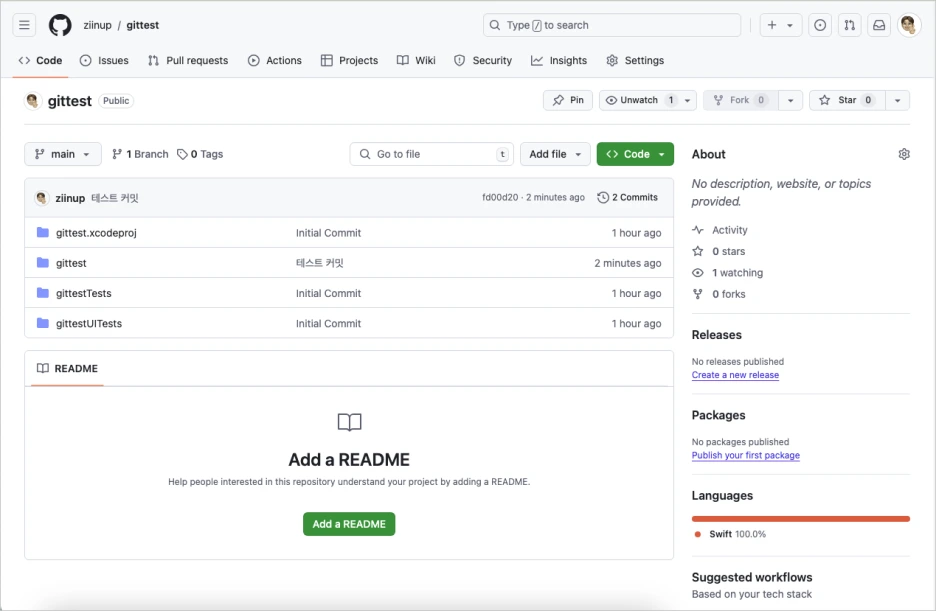
Task: Click the ziinup owner link in breadcrumb
Action: (97, 25)
